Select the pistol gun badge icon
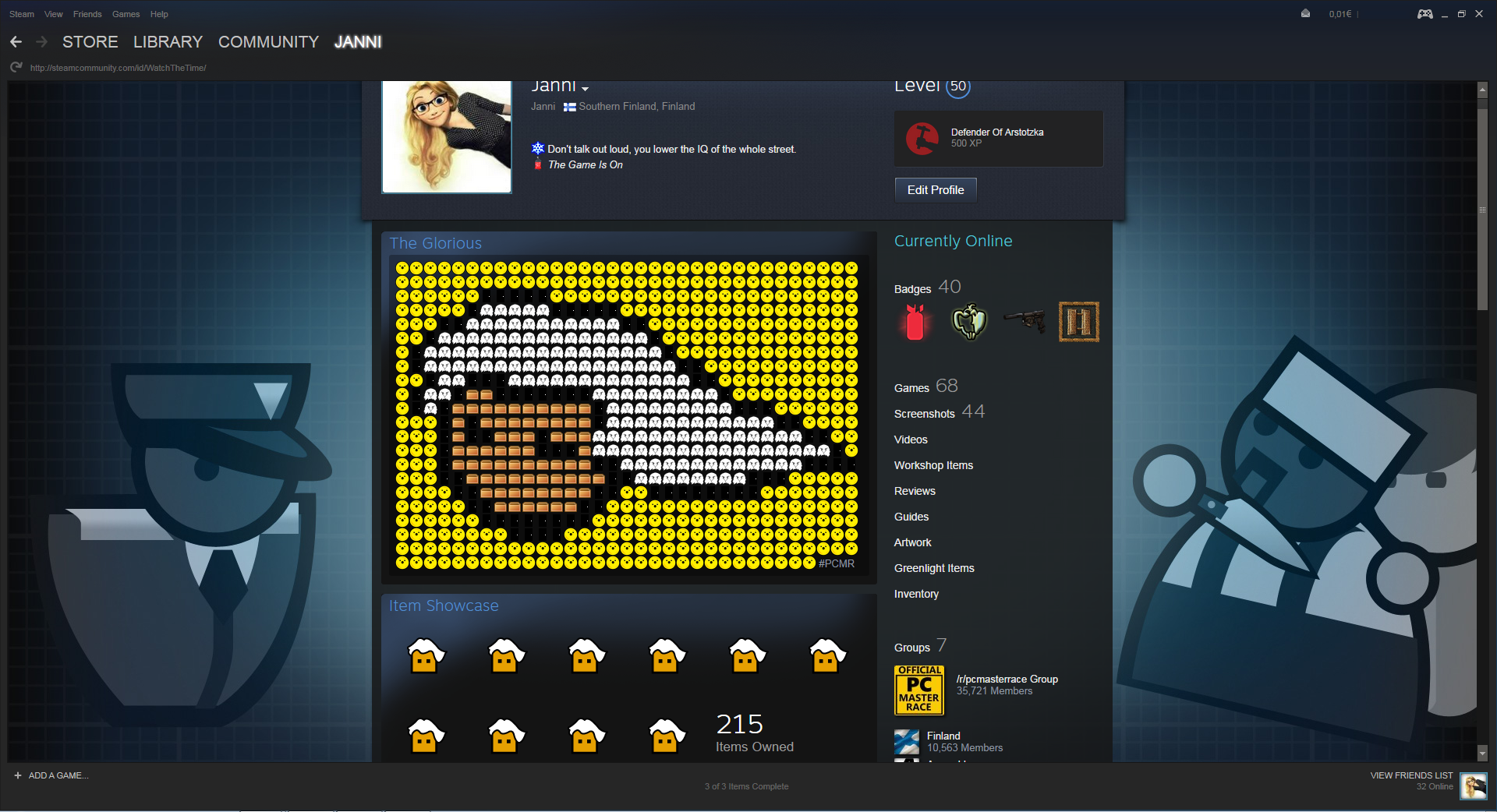 (1025, 321)
